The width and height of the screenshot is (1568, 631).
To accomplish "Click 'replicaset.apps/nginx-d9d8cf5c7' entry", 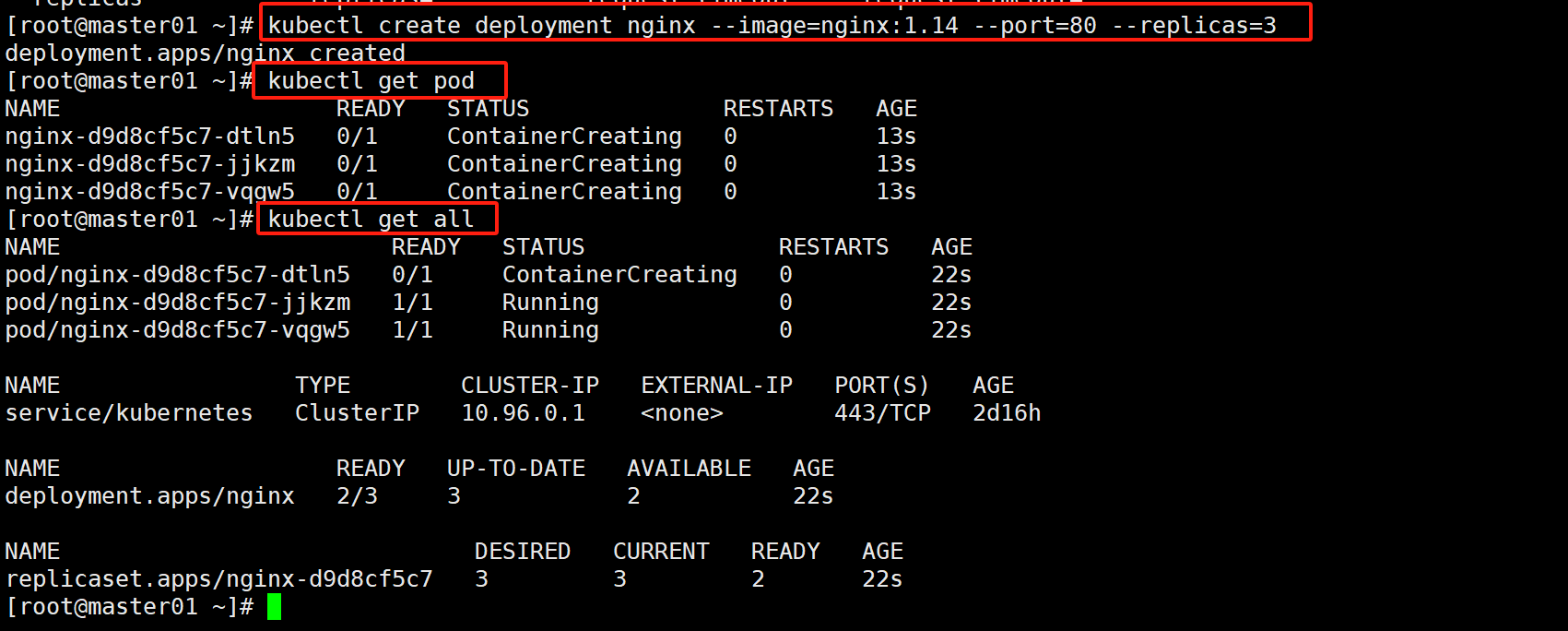I will coord(218,579).
